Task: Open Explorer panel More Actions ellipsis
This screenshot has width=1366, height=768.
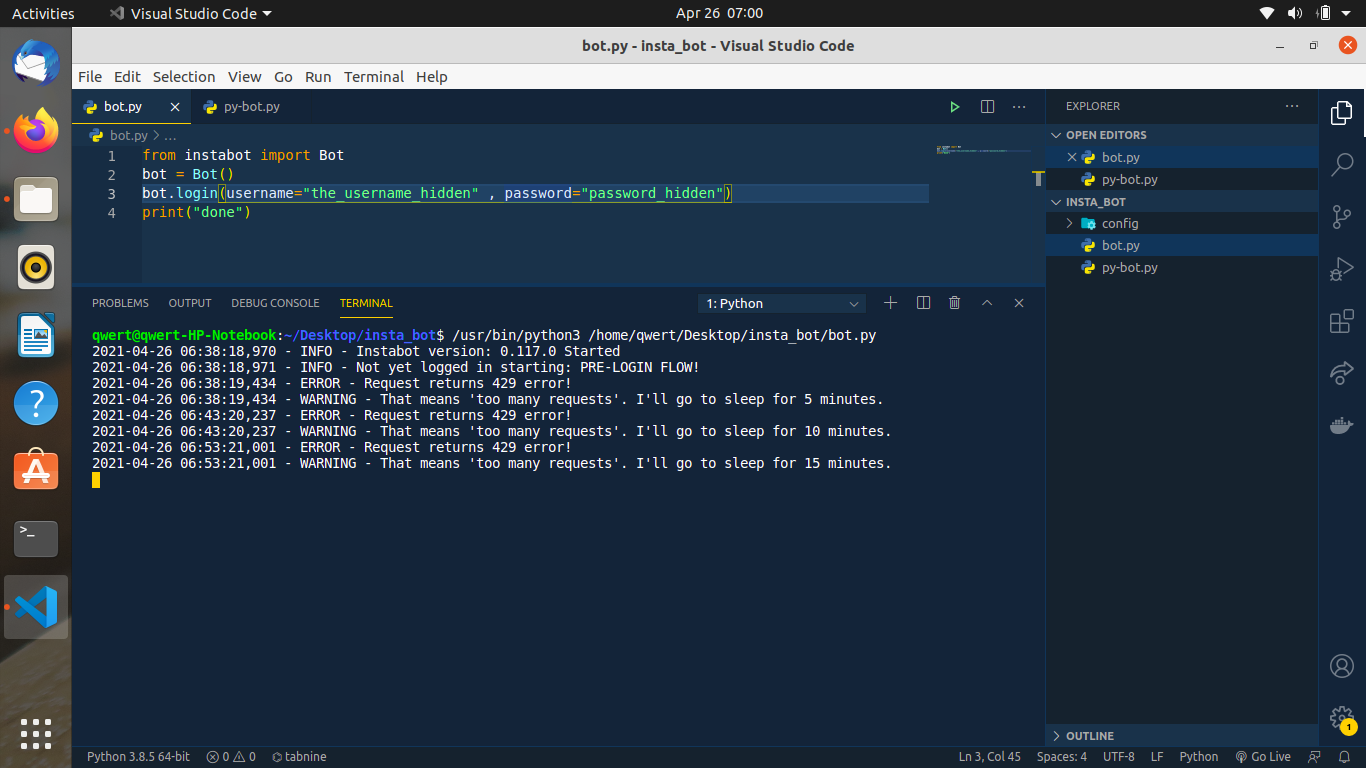Action: 1292,106
